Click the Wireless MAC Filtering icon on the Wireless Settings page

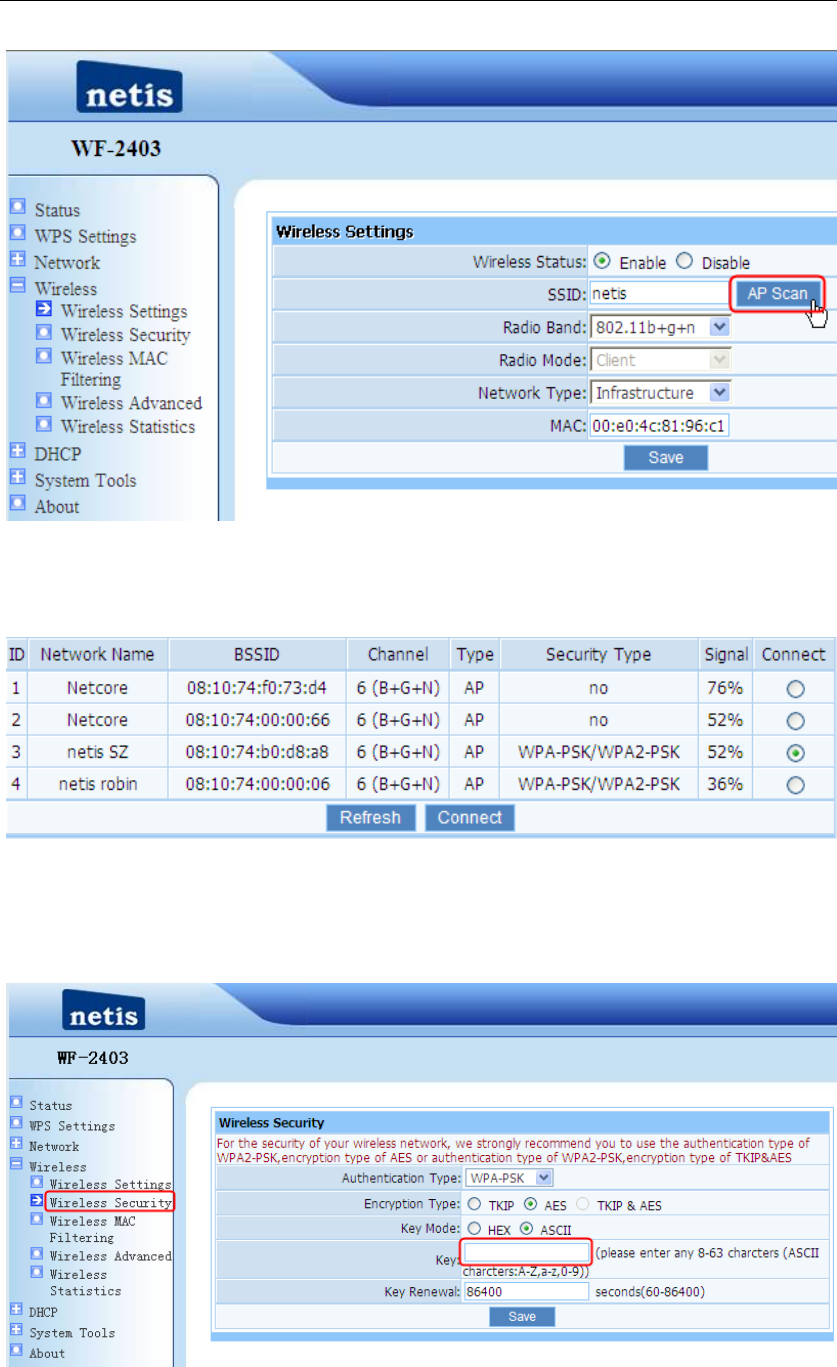click(44, 357)
